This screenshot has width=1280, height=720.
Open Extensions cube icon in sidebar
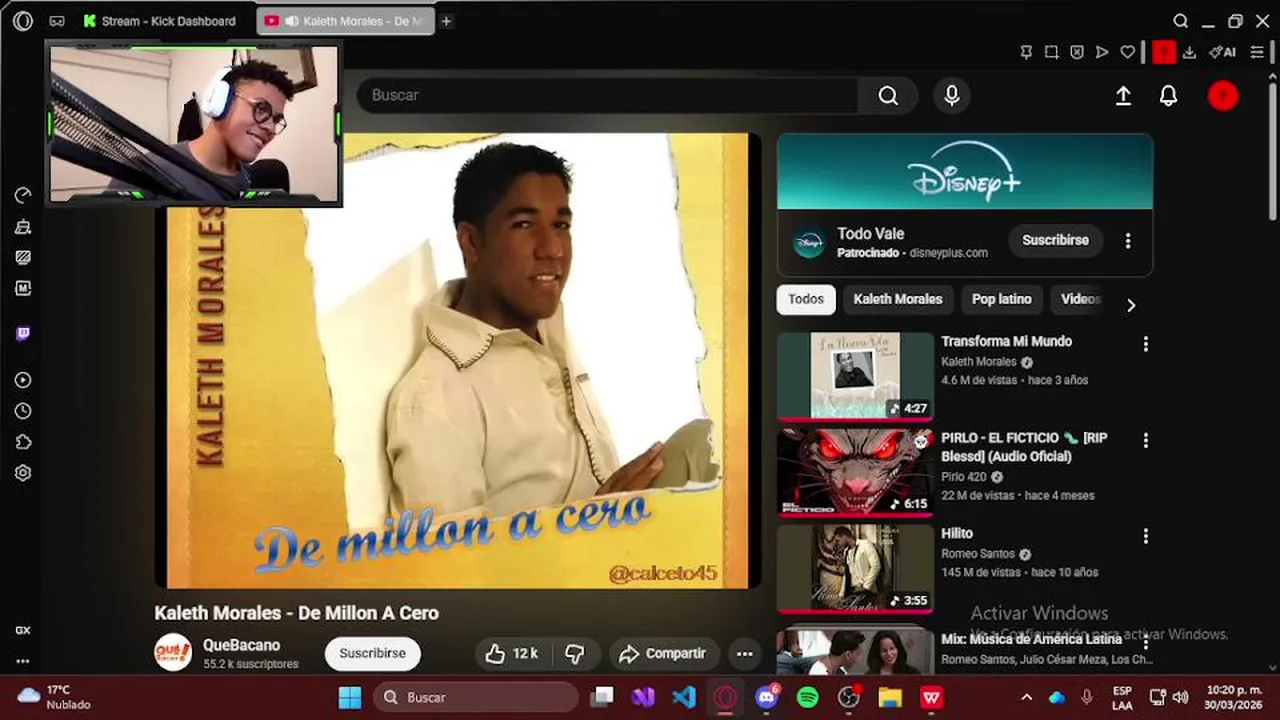(23, 442)
